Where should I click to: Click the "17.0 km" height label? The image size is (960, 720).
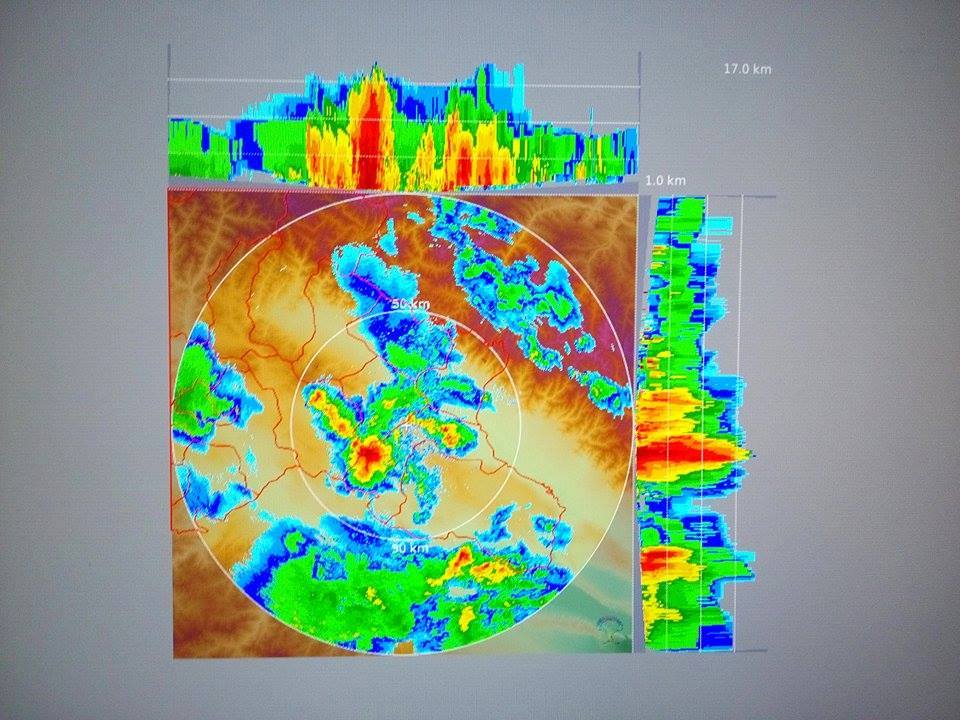click(x=747, y=69)
